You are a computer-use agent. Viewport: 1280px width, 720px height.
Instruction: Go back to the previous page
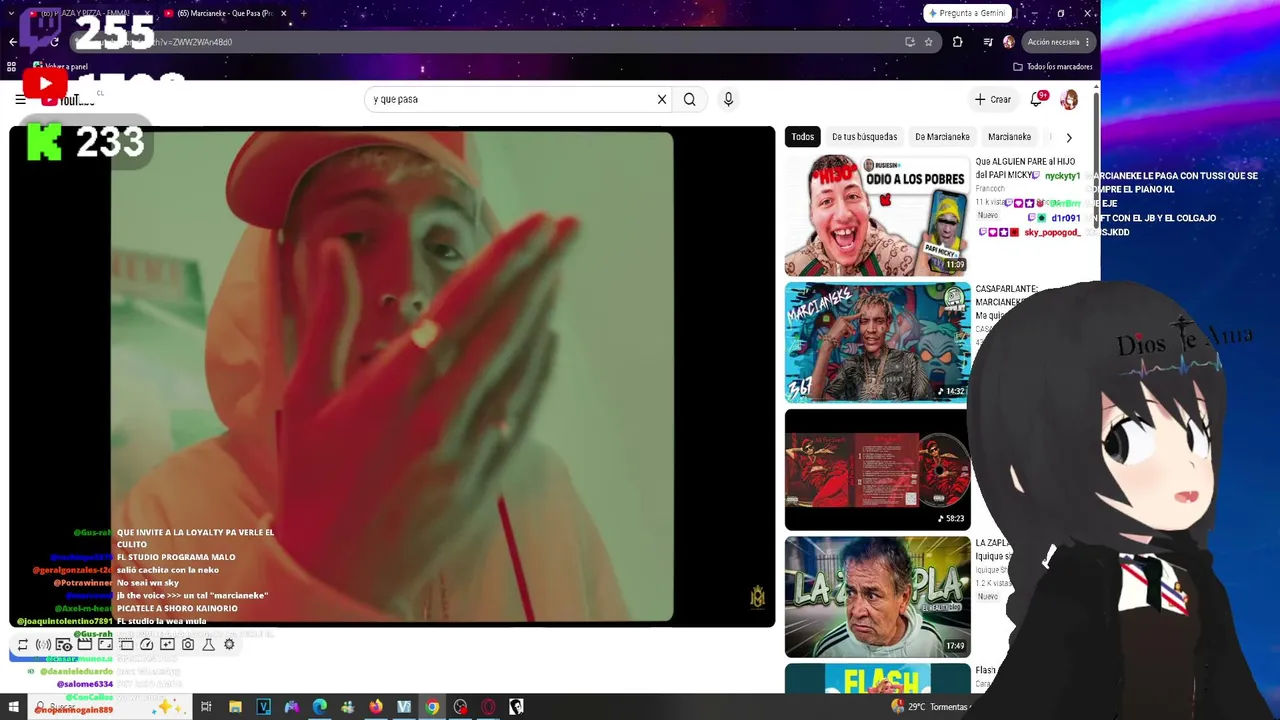(x=12, y=42)
